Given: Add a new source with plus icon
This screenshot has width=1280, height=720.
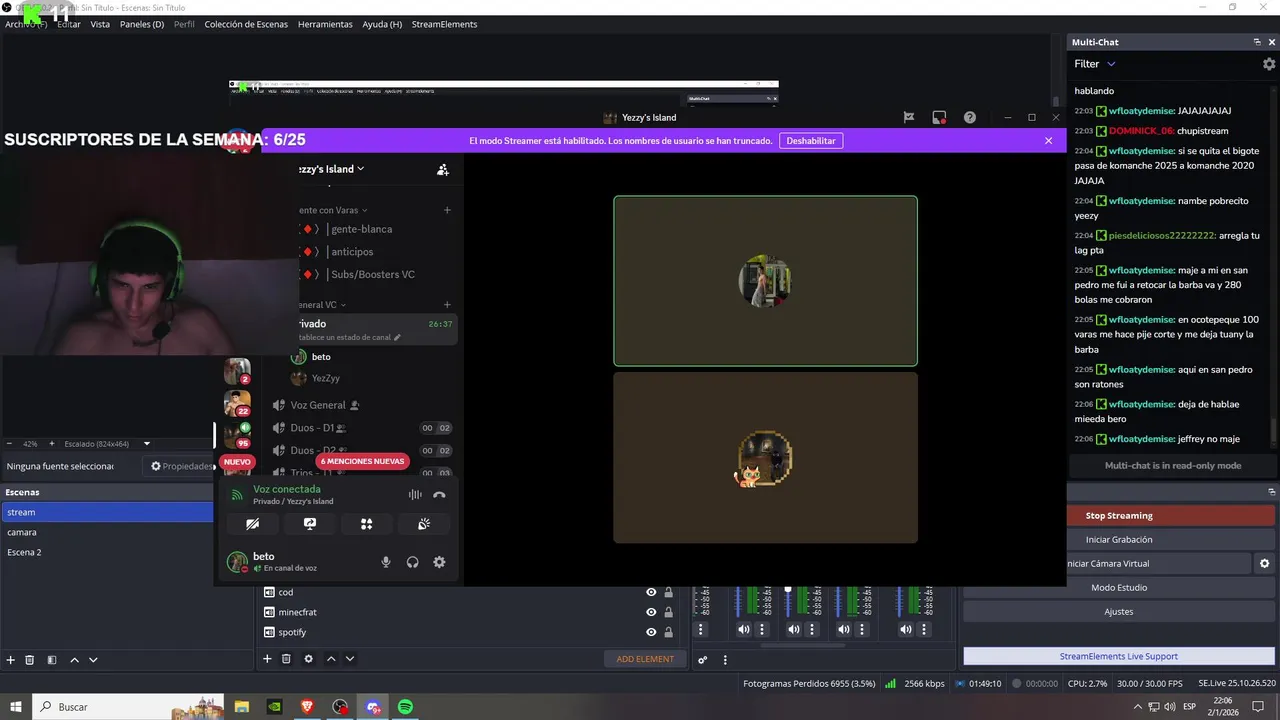Looking at the screenshot, I should click(x=267, y=658).
